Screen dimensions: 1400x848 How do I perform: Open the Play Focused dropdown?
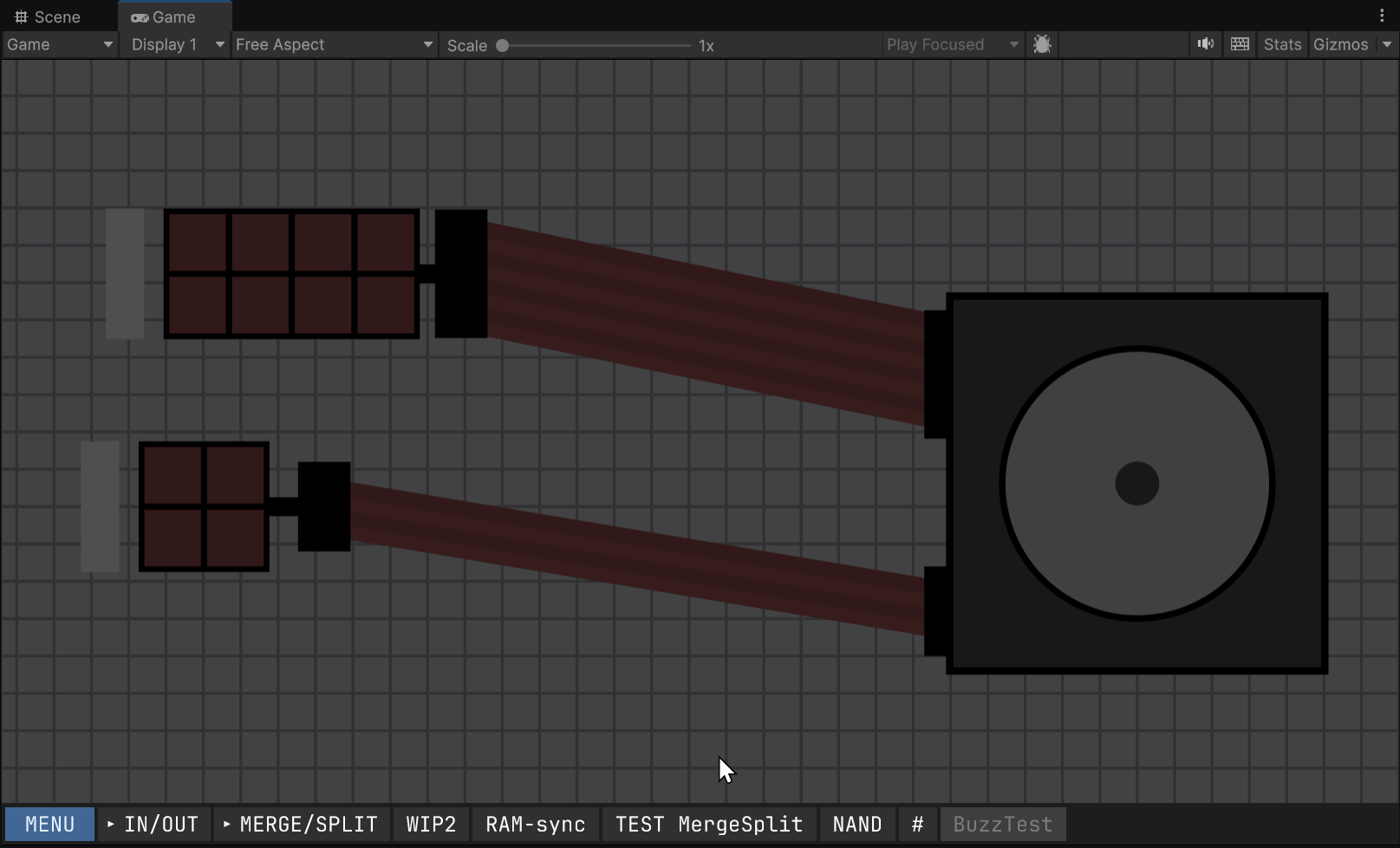(x=952, y=44)
